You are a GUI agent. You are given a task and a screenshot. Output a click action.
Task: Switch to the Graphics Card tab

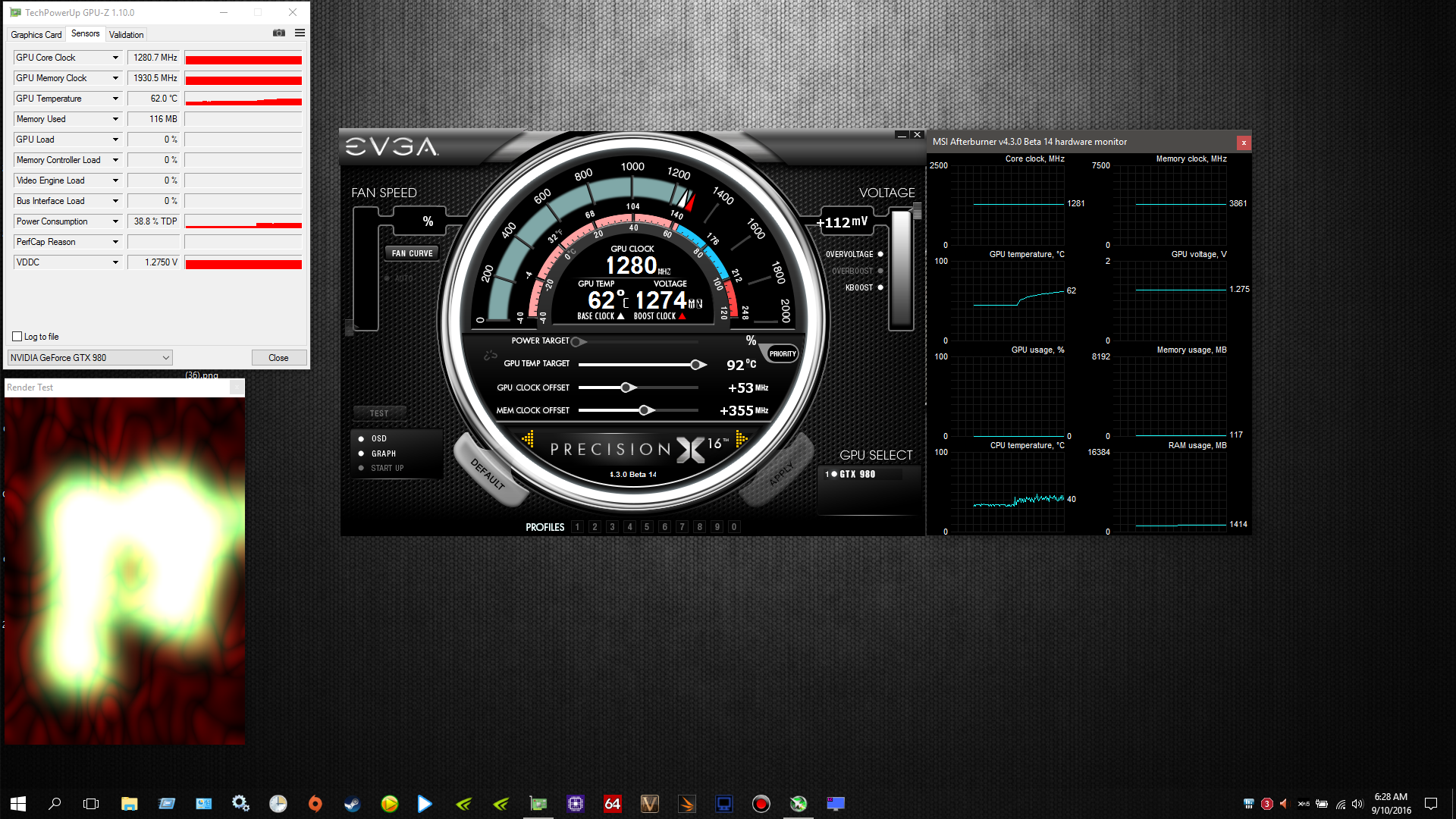(36, 35)
